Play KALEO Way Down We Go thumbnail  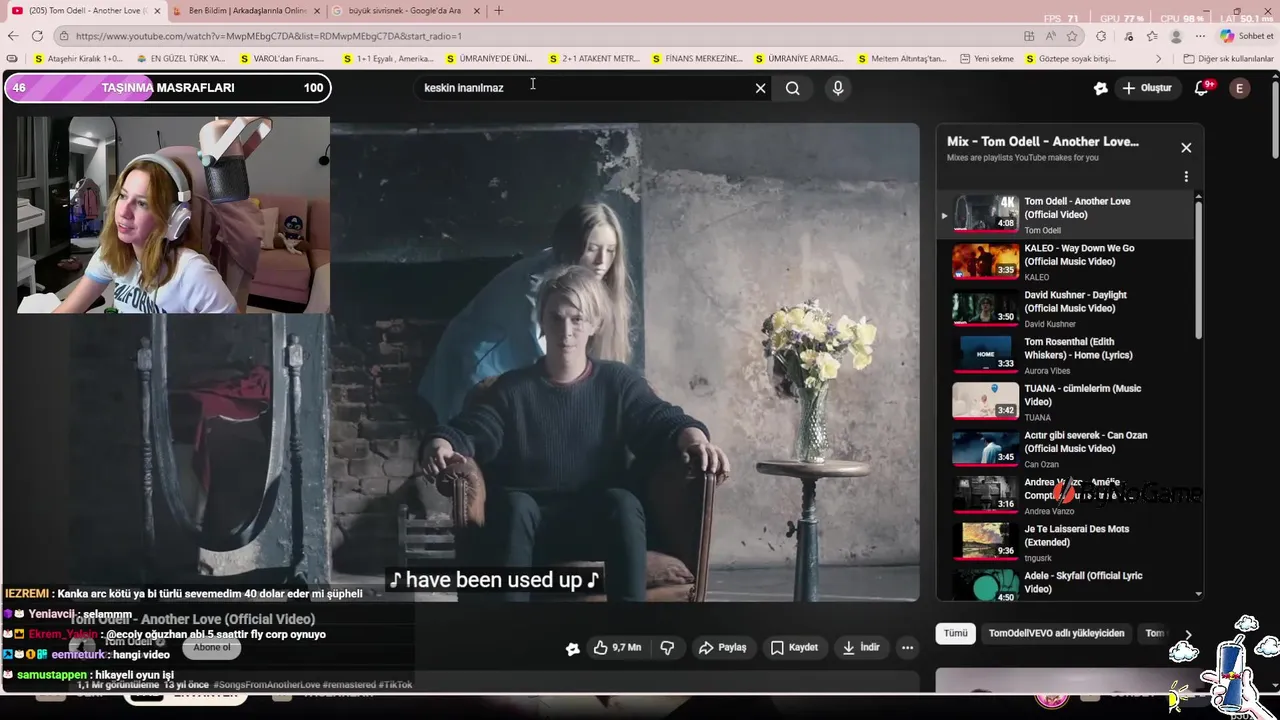point(985,261)
